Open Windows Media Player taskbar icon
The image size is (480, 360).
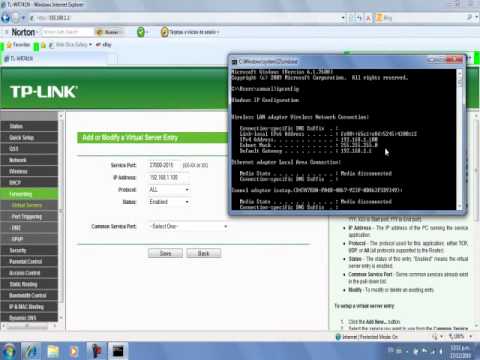coord(74,351)
